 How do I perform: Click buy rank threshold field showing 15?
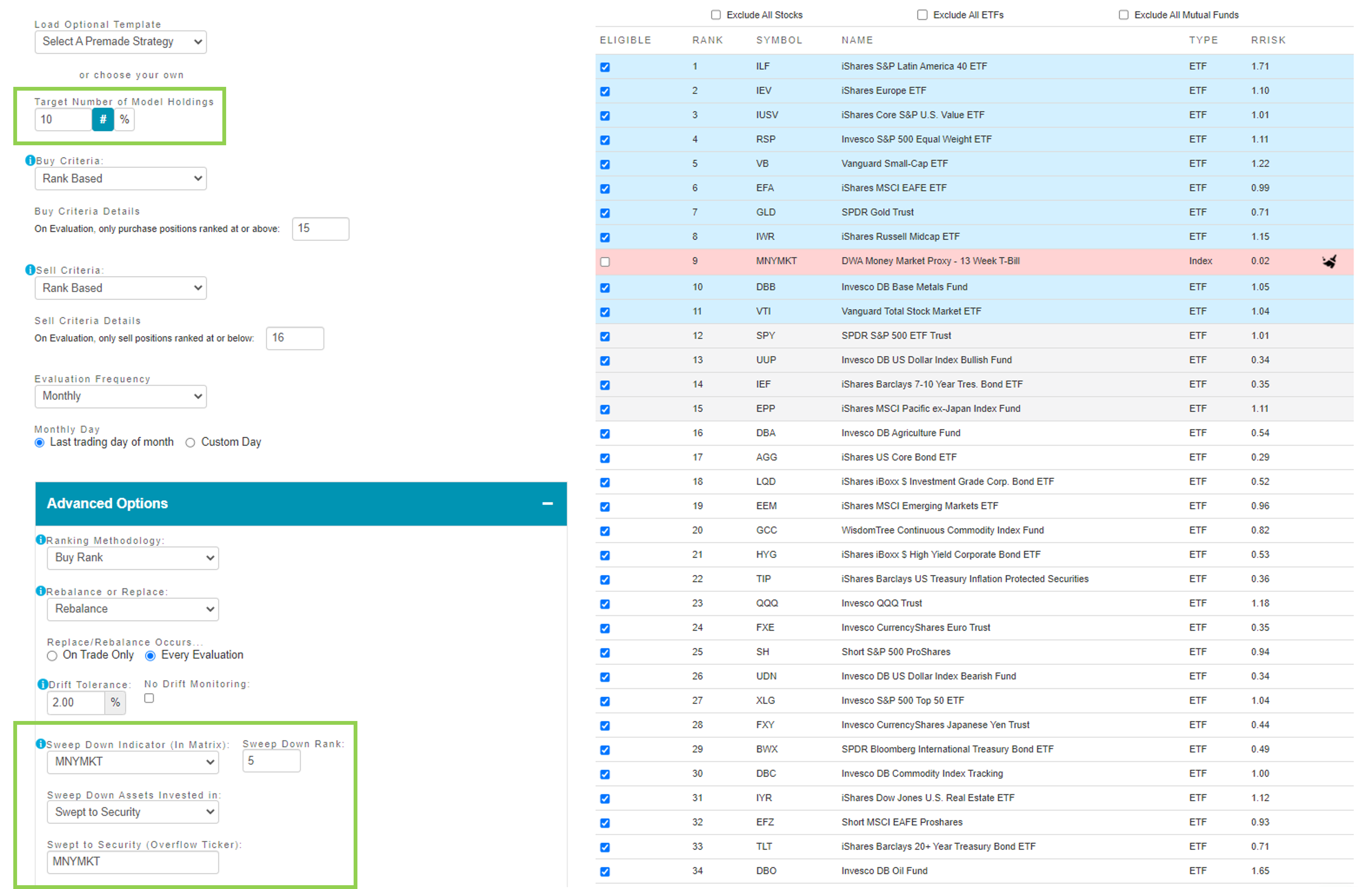click(x=321, y=229)
